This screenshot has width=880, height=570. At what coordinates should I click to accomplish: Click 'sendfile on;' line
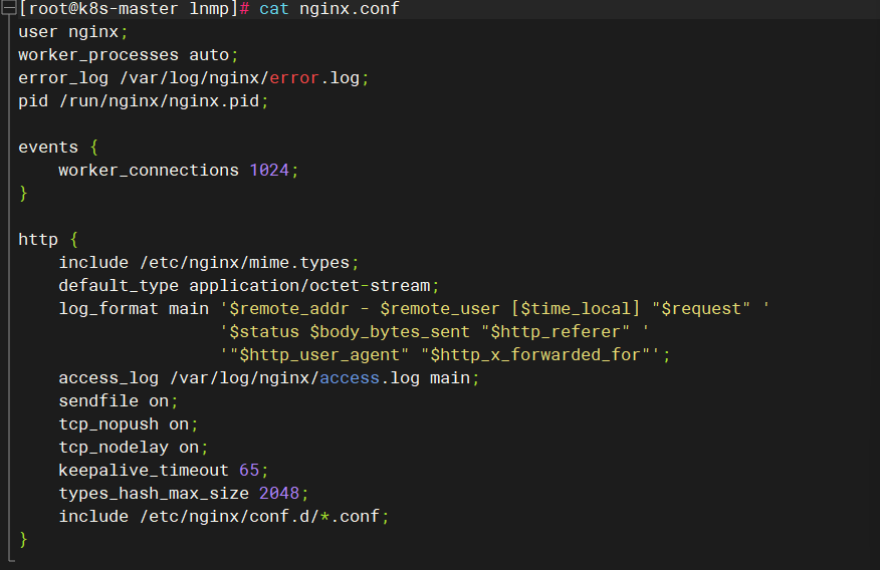tap(118, 401)
